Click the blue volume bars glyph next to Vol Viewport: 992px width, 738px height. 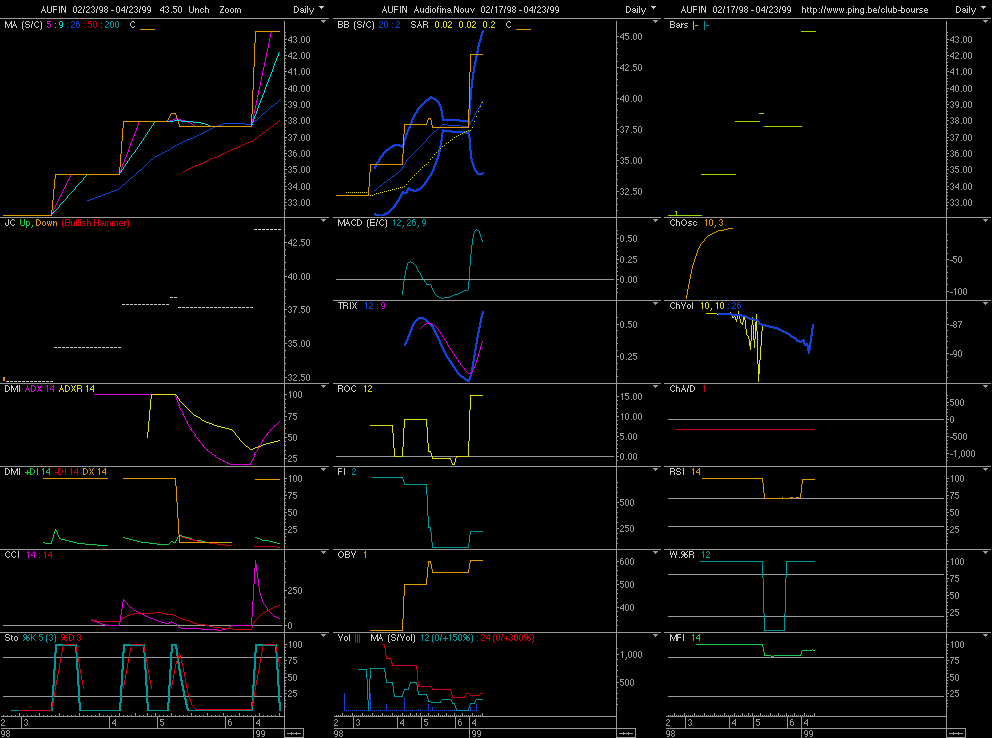357,638
